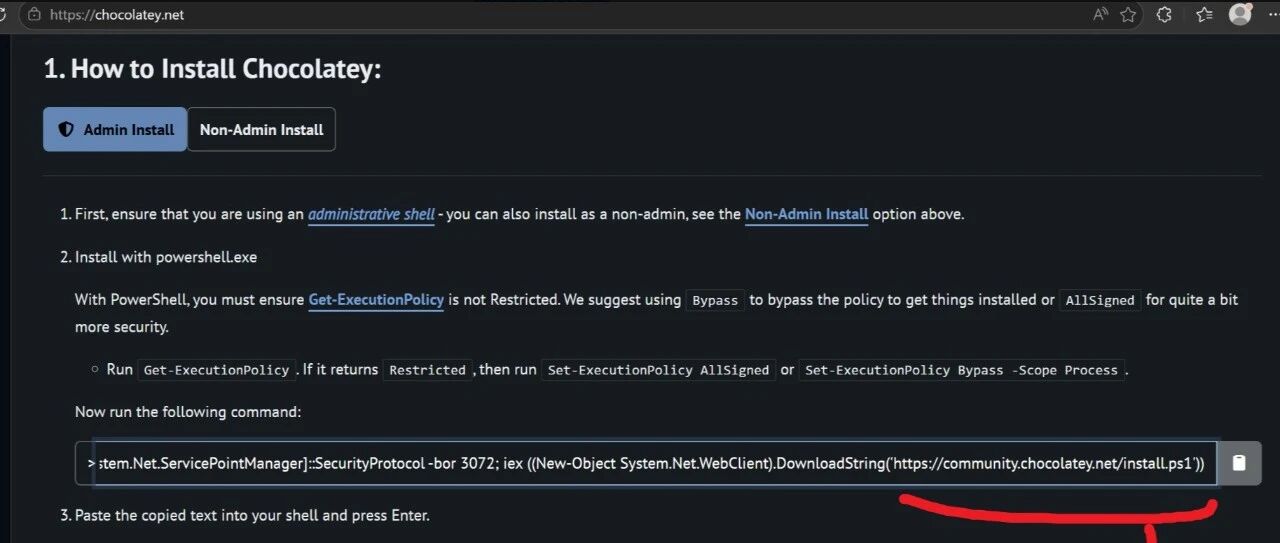Open the Favorites list icon
1280x543 pixels.
[1204, 15]
